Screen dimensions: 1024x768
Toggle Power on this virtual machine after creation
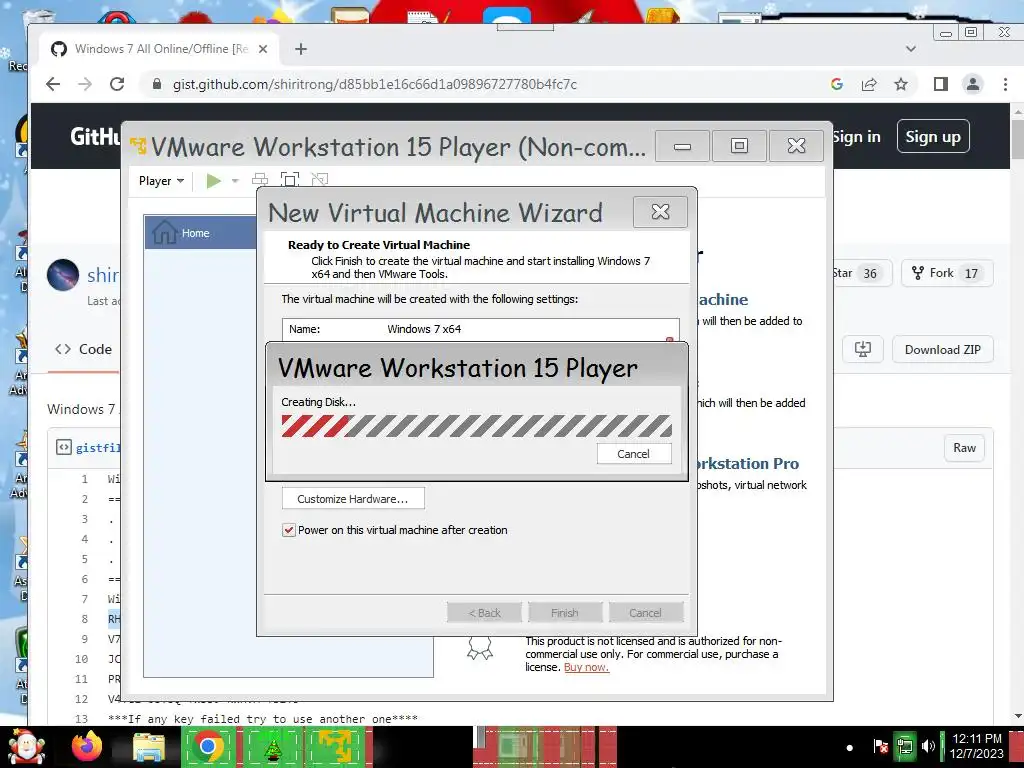(x=289, y=530)
